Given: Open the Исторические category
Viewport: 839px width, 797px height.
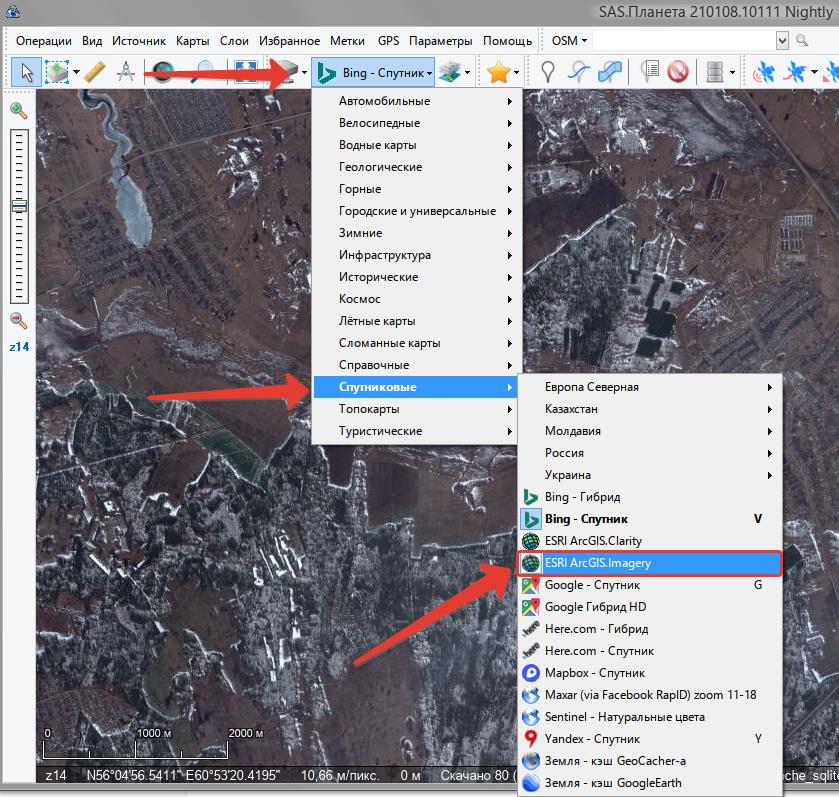Looking at the screenshot, I should pos(415,277).
